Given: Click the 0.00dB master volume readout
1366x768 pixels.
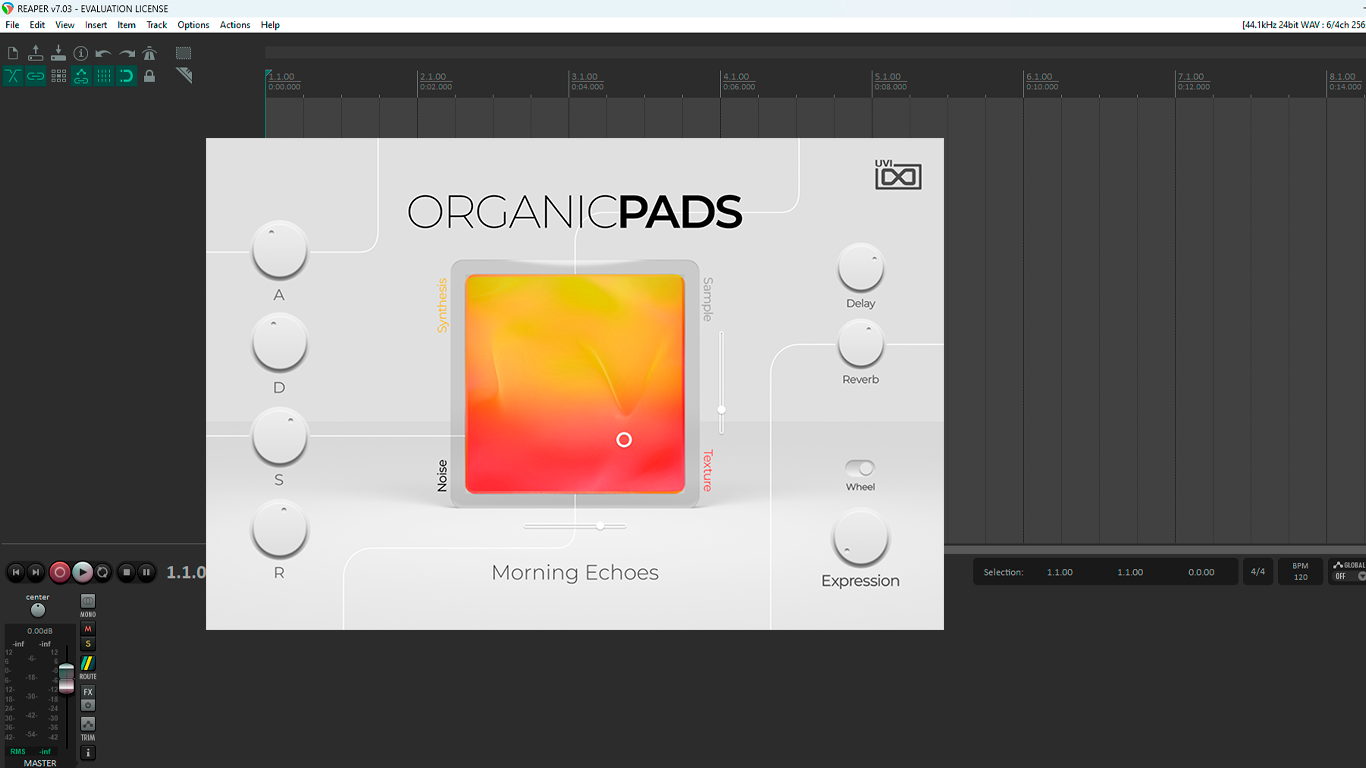Looking at the screenshot, I should point(40,631).
